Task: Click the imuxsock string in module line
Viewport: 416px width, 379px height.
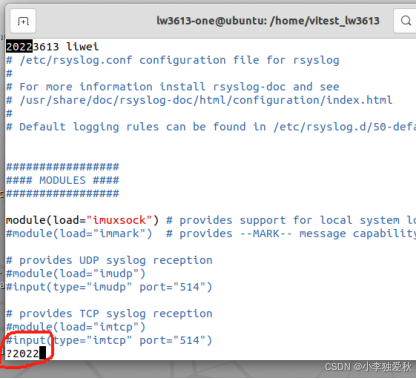Action: click(119, 220)
